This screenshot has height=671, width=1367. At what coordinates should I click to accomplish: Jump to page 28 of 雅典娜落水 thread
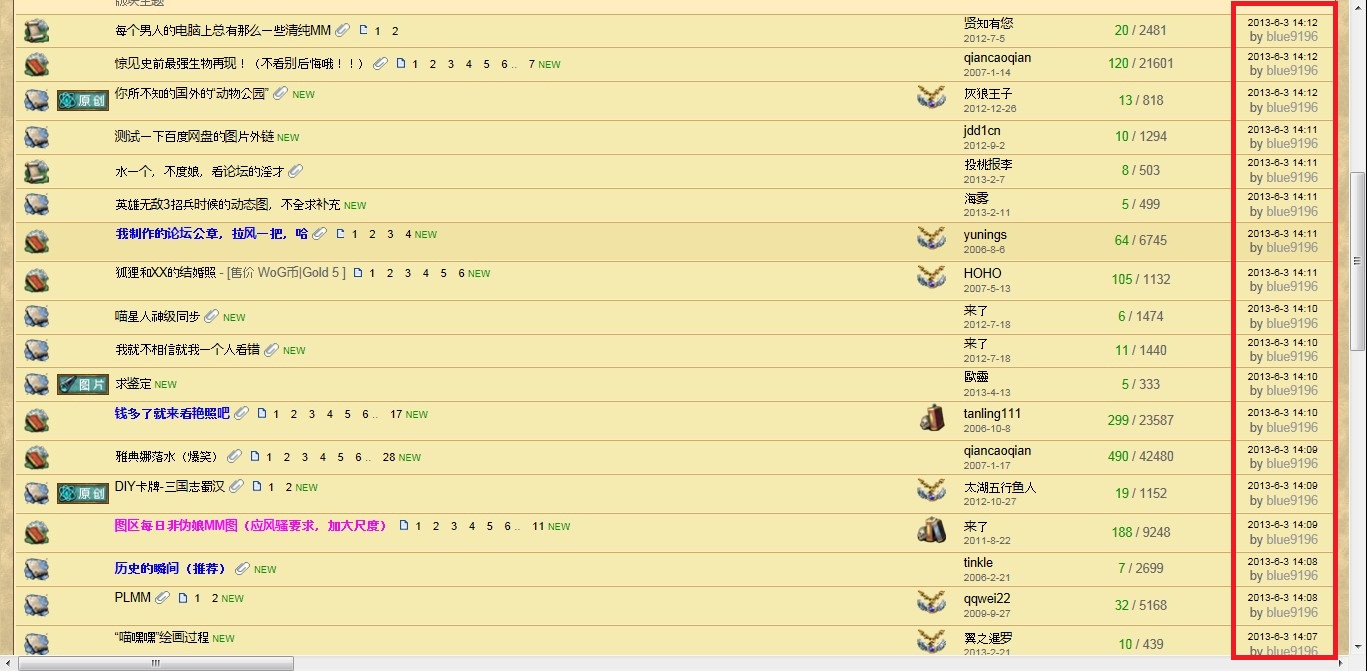(389, 457)
